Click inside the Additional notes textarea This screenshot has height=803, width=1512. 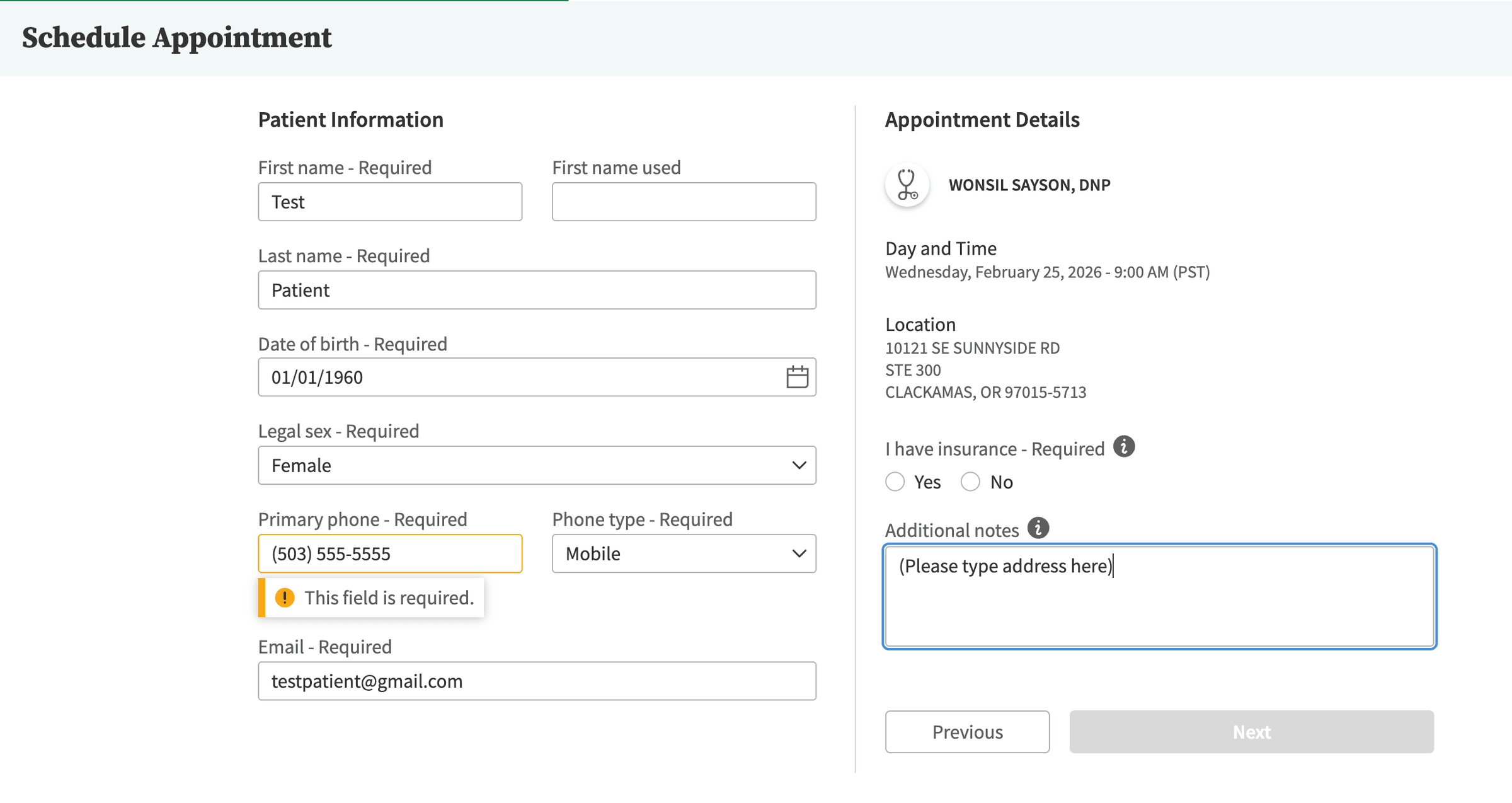[1159, 605]
